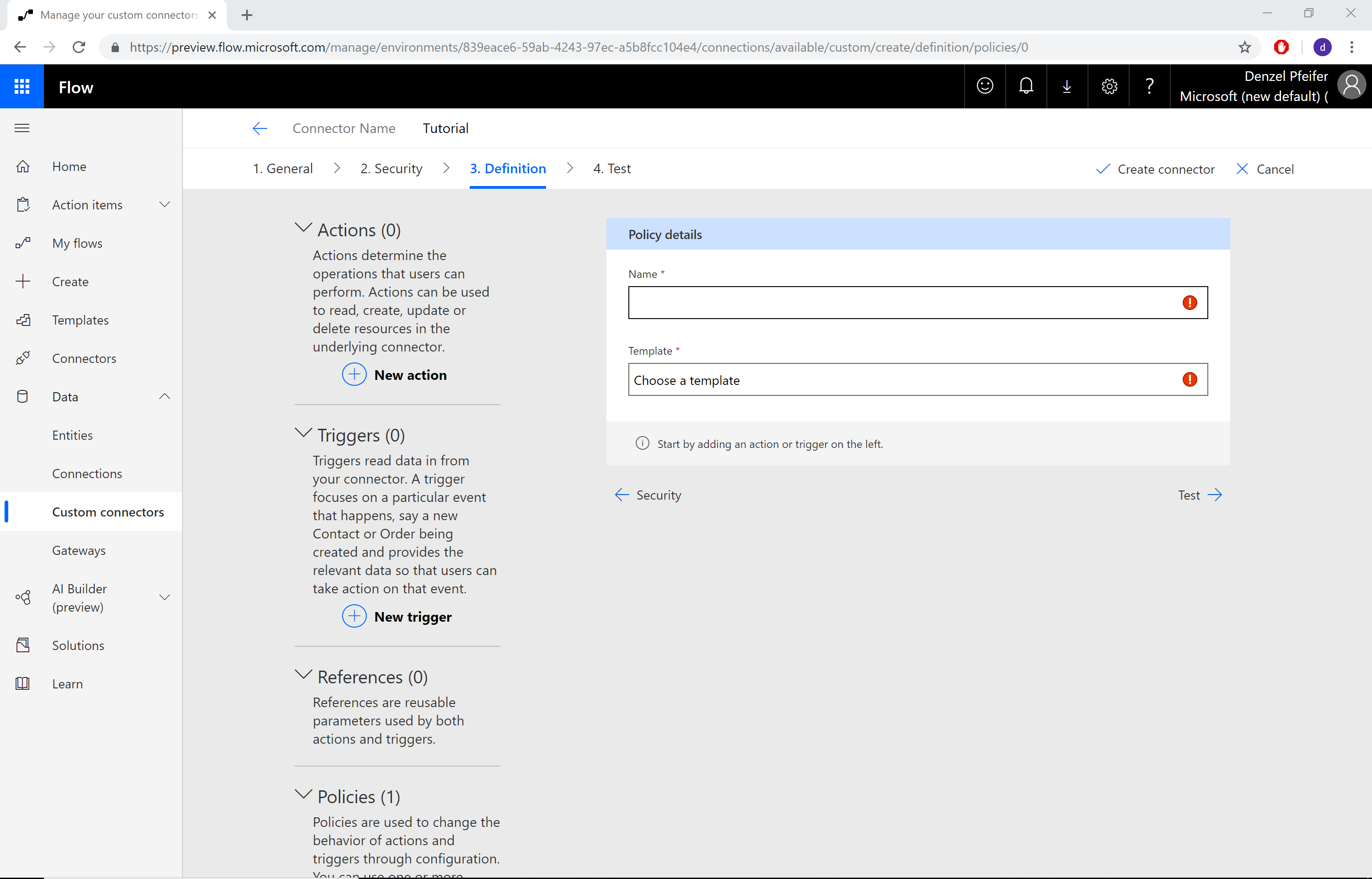1372x879 pixels.
Task: Click the back arrow navigation icon
Action: (x=259, y=128)
